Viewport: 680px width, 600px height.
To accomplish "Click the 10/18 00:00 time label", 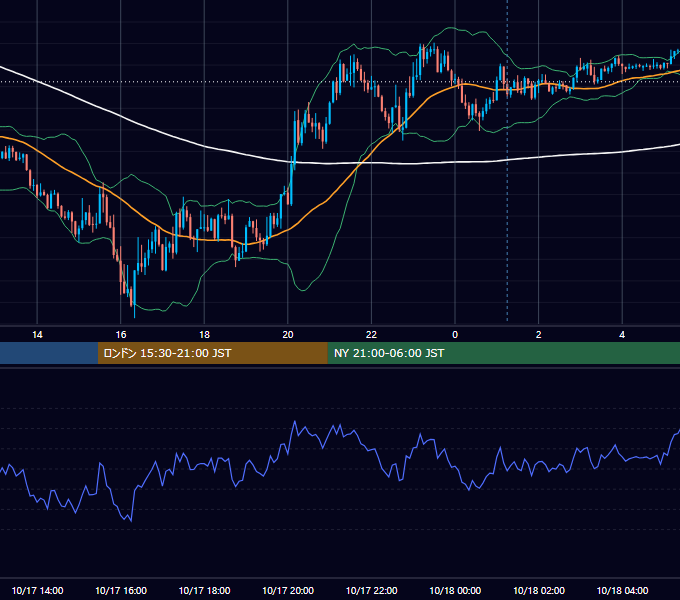I will (455, 590).
